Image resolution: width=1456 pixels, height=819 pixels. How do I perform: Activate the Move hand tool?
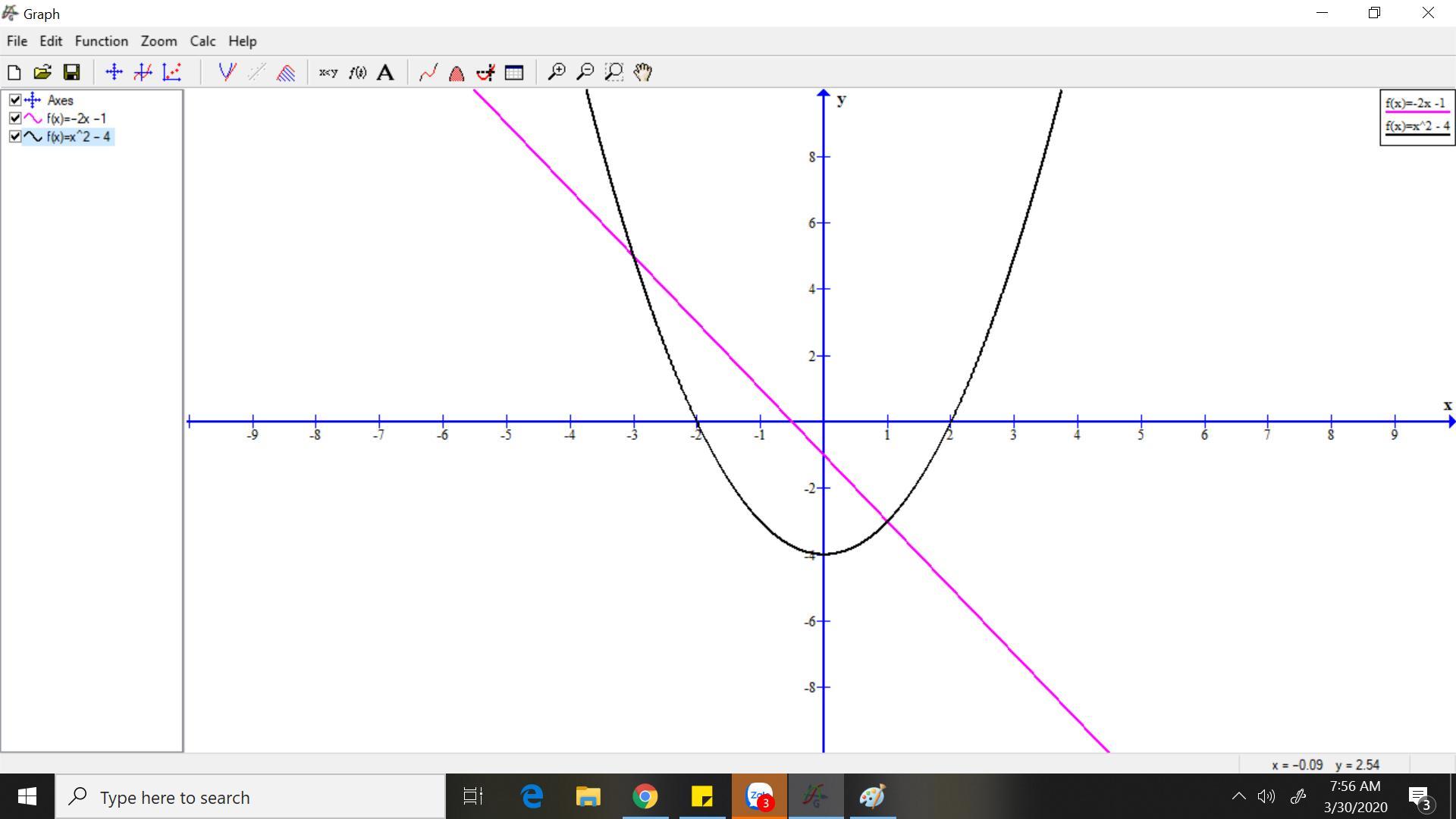[x=643, y=72]
